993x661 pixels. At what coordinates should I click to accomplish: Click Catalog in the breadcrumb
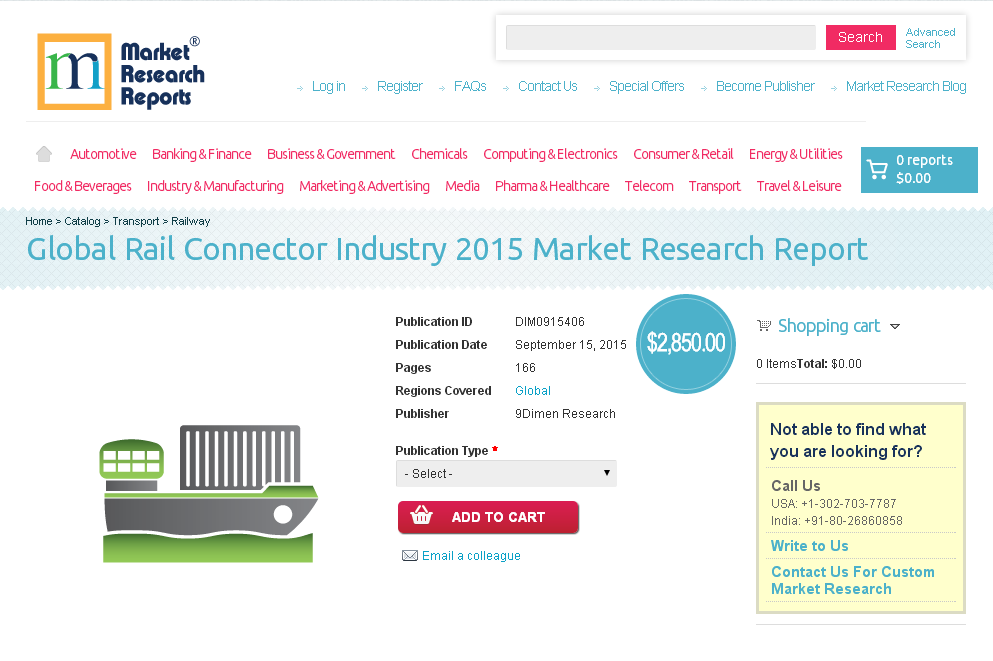point(82,221)
